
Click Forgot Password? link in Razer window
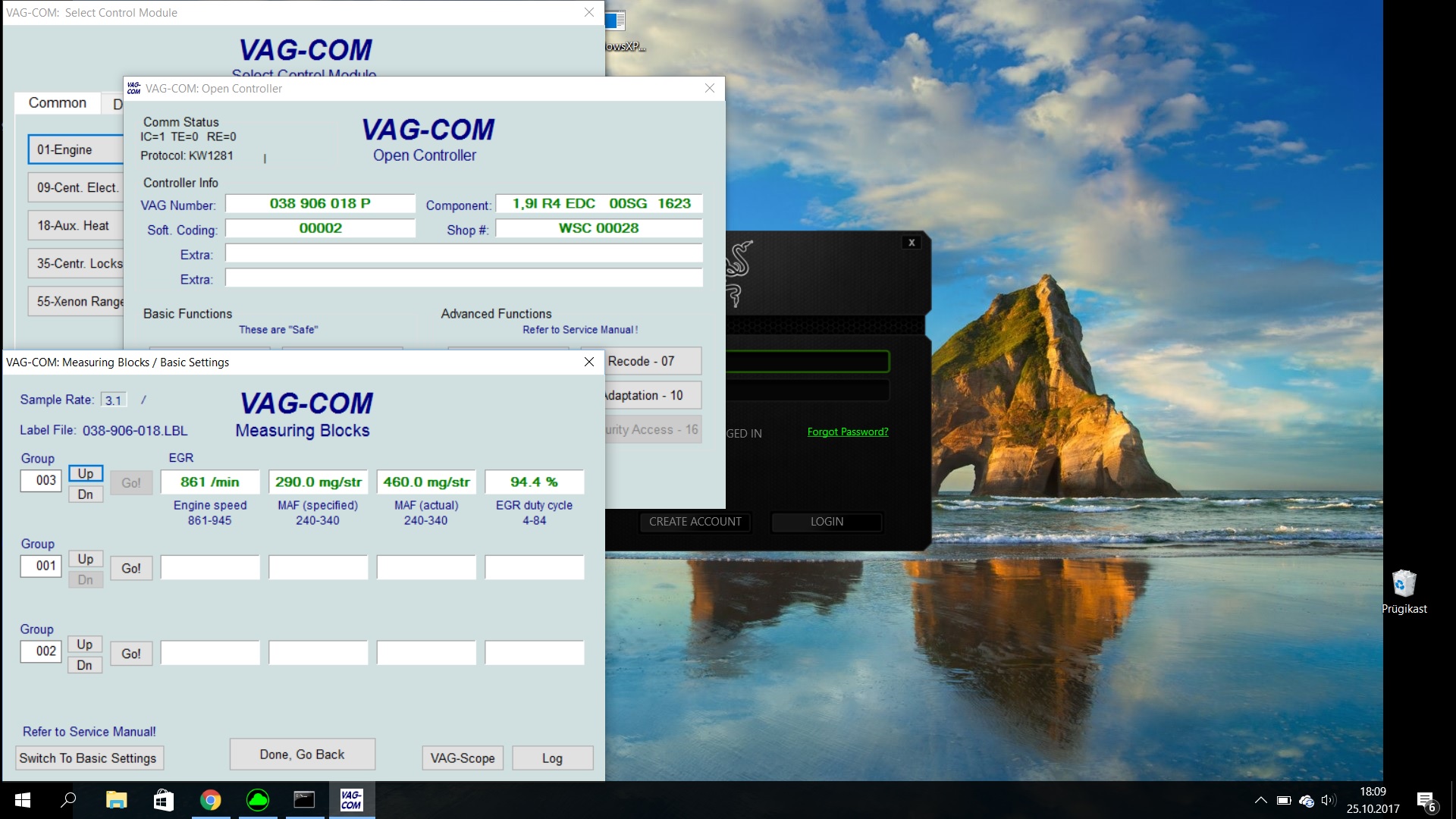pyautogui.click(x=848, y=431)
